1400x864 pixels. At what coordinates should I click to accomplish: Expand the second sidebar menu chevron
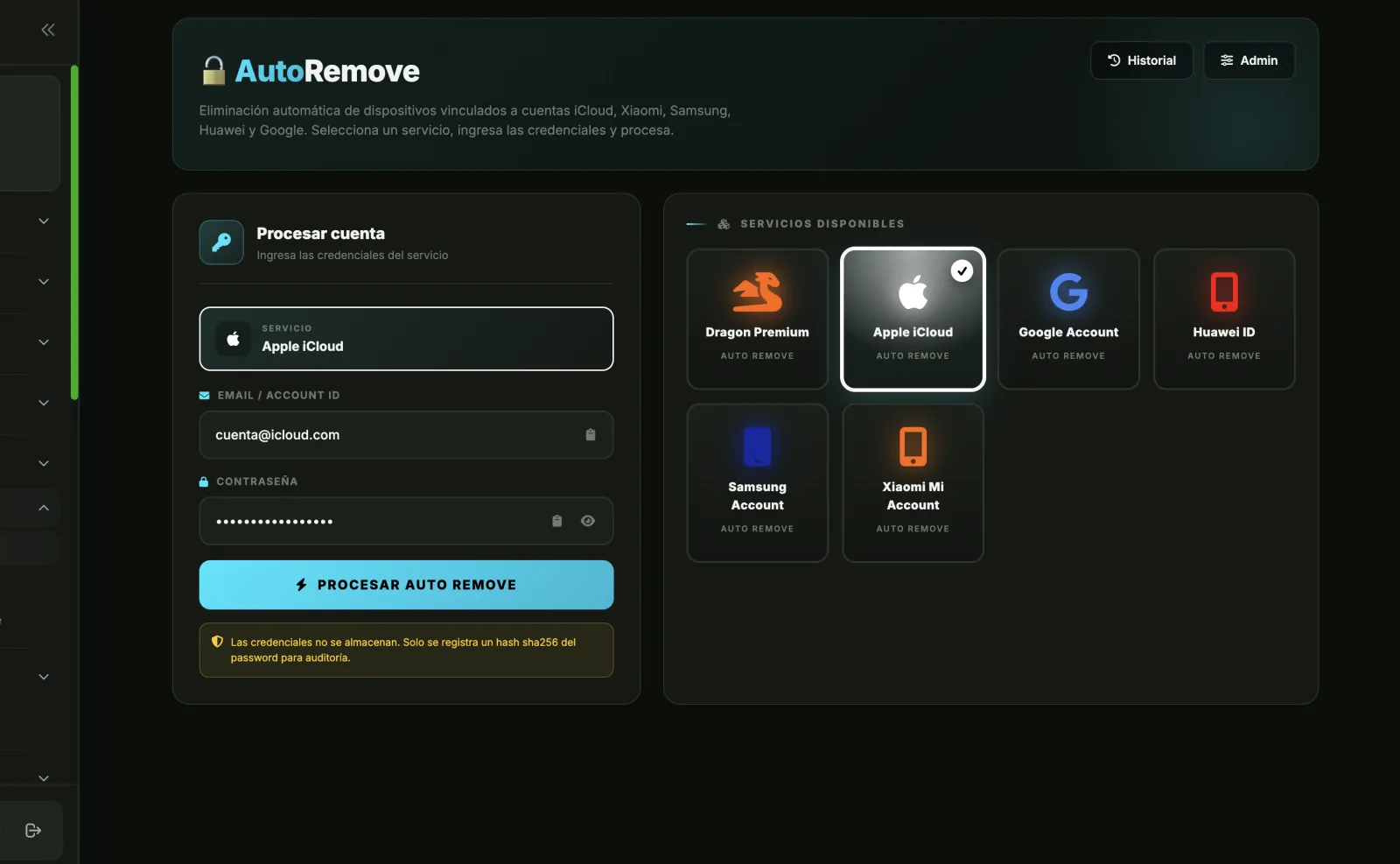pyautogui.click(x=44, y=282)
